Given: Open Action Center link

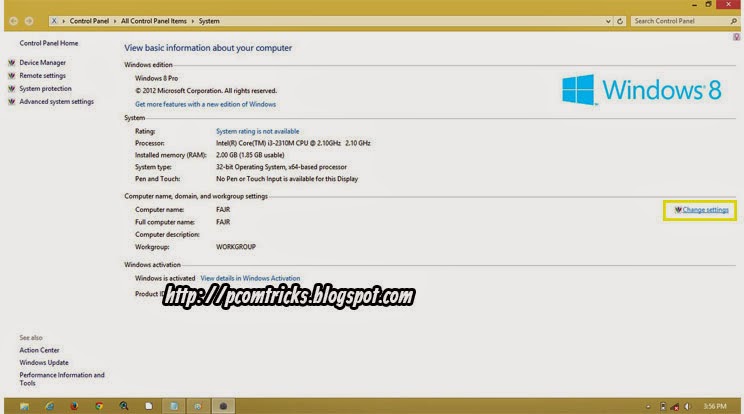Looking at the screenshot, I should (x=39, y=350).
